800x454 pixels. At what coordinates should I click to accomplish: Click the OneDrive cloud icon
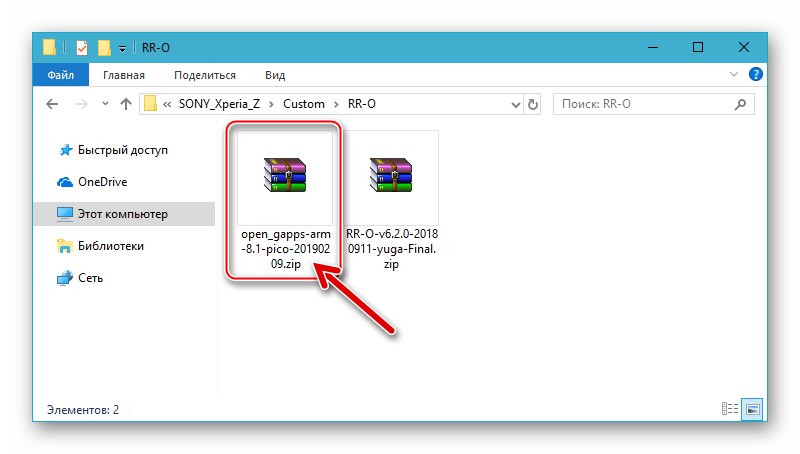coord(65,182)
